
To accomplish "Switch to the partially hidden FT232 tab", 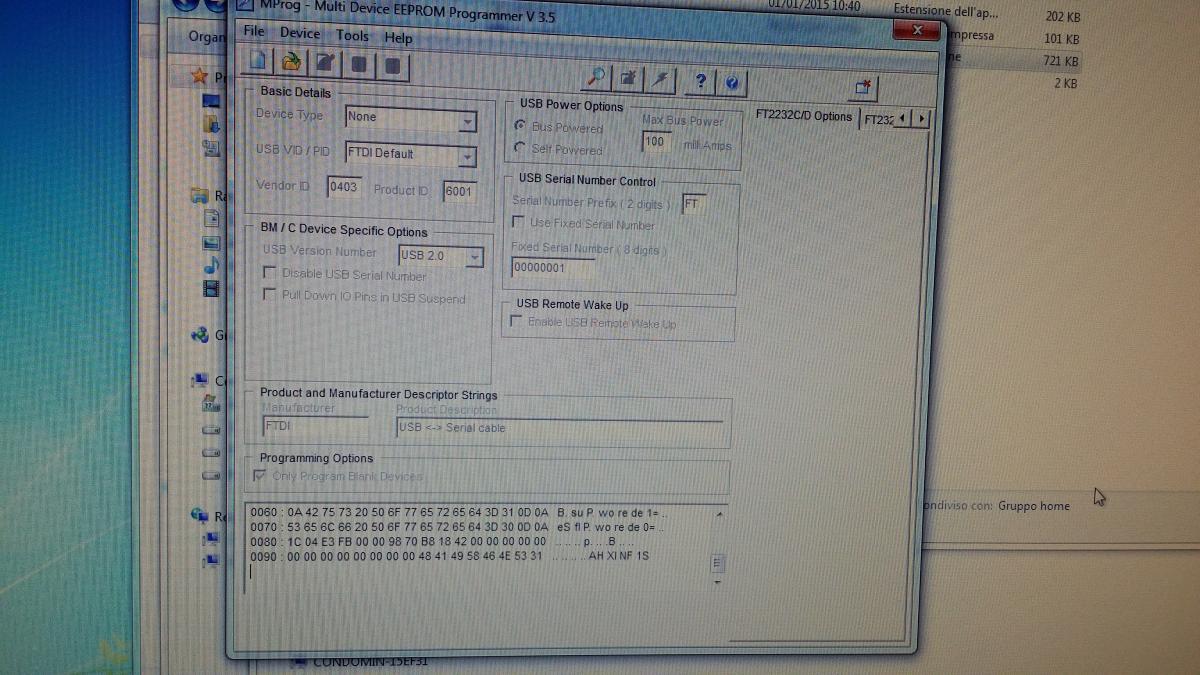I will tap(877, 119).
